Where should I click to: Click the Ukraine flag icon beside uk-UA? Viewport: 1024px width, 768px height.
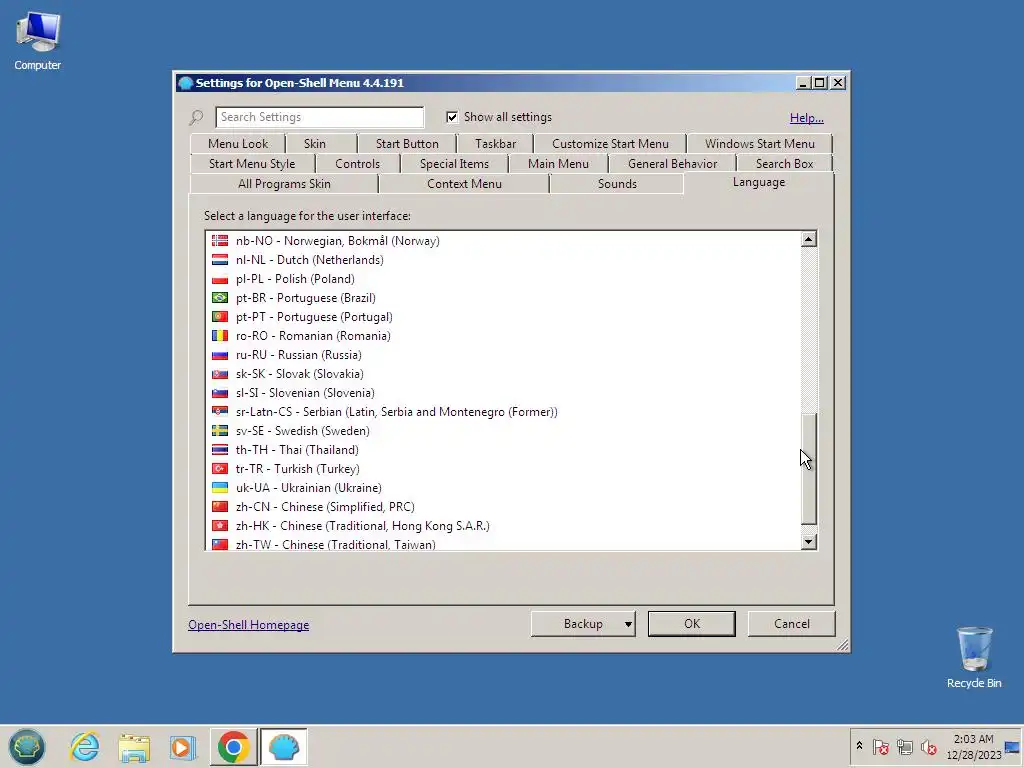pyautogui.click(x=220, y=488)
